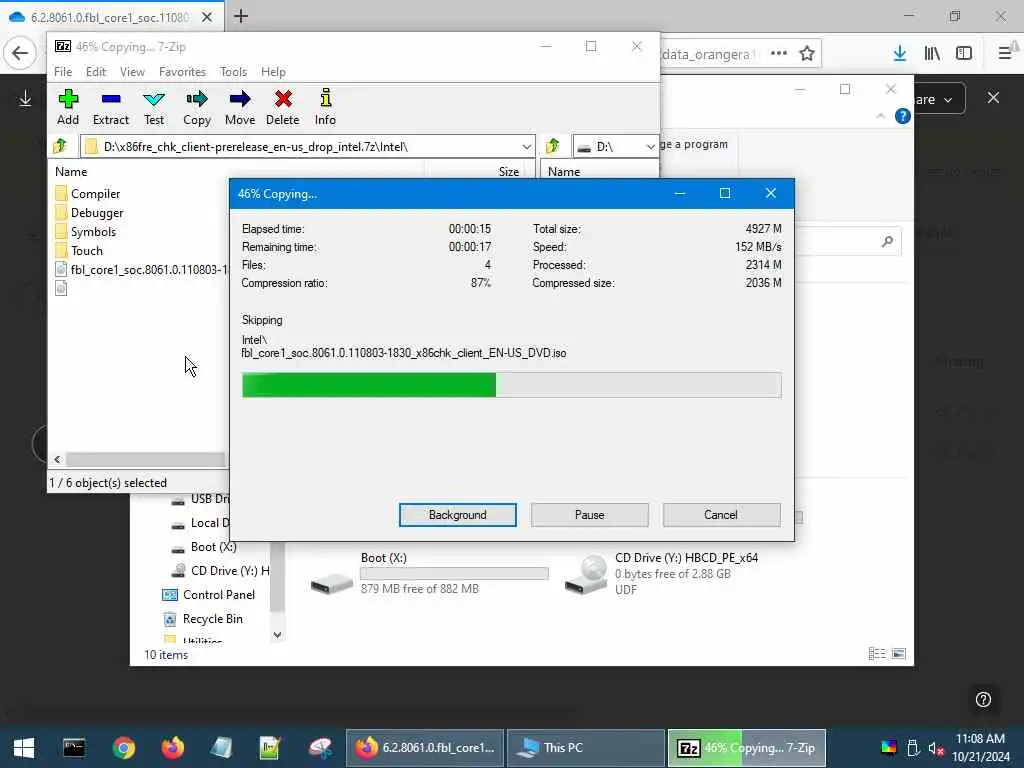Select Boot (X:) in Explorer sidebar
This screenshot has height=768, width=1024.
click(204, 547)
